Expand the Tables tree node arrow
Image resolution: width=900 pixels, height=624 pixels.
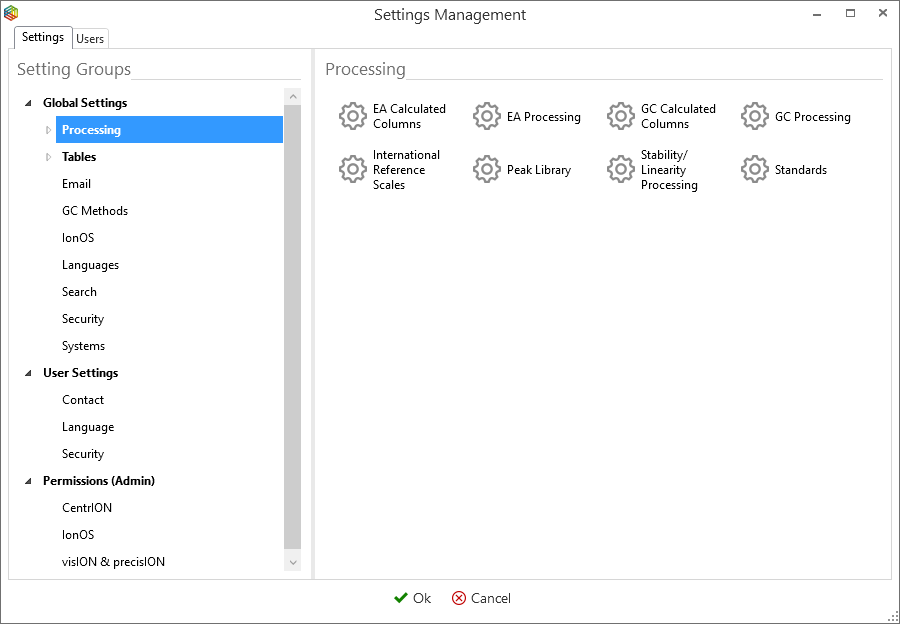coord(47,157)
